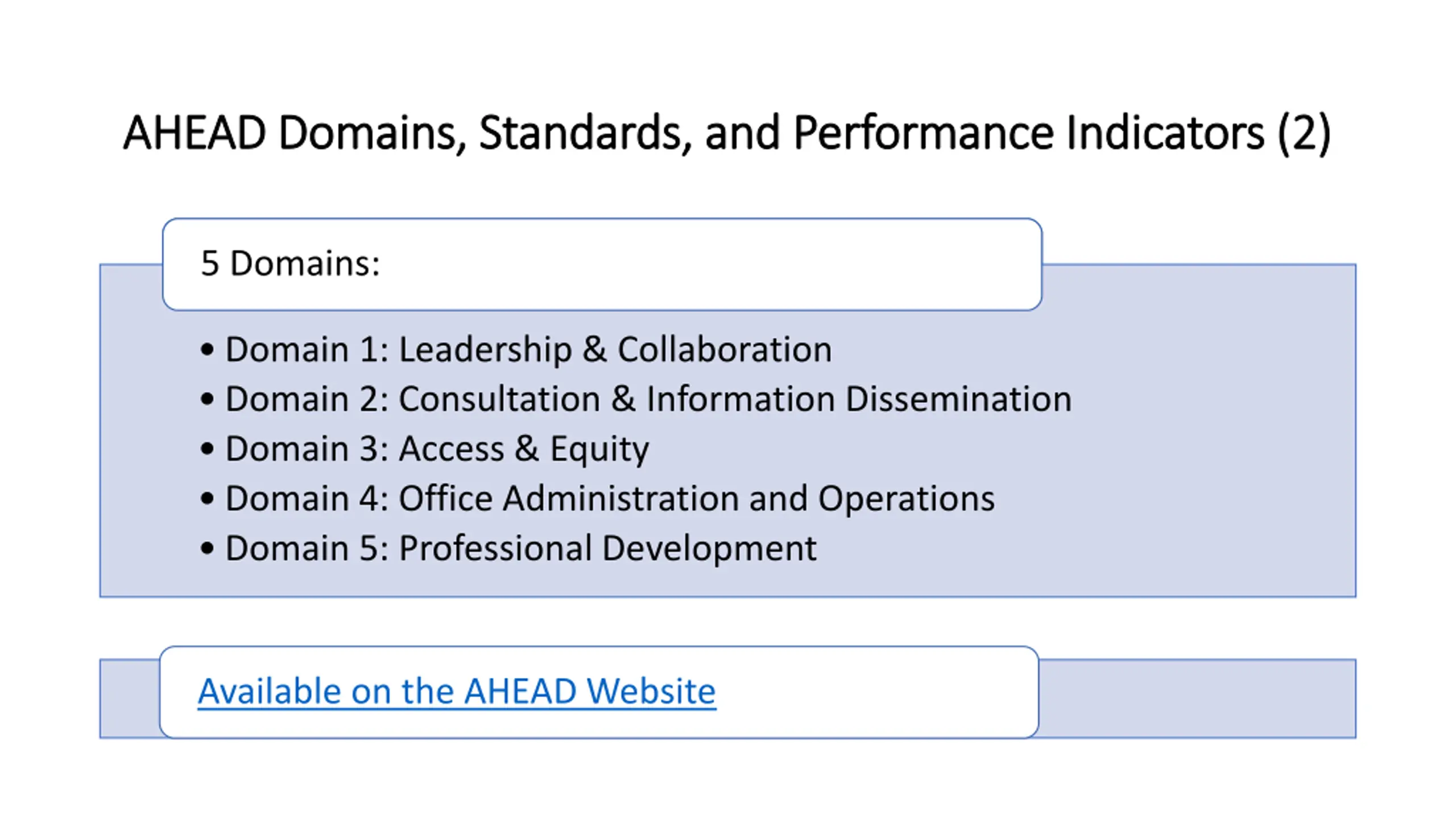
Task: Click Domain 1: Leadership & Collaboration bullet
Action: coord(516,349)
